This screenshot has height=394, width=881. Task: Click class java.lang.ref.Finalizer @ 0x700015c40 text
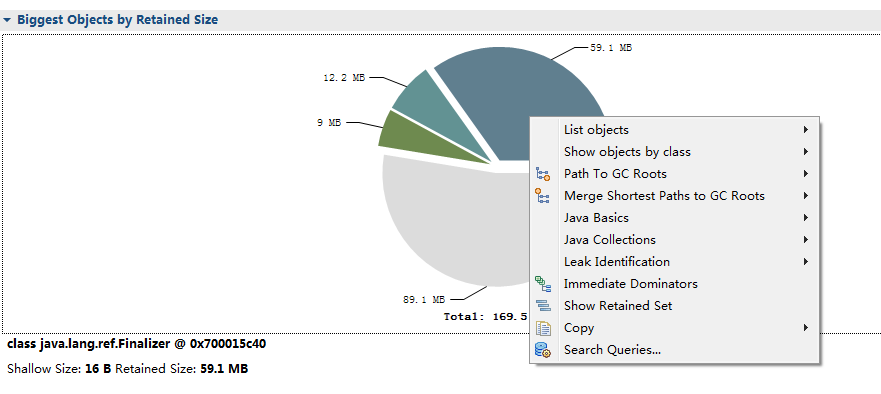point(137,343)
